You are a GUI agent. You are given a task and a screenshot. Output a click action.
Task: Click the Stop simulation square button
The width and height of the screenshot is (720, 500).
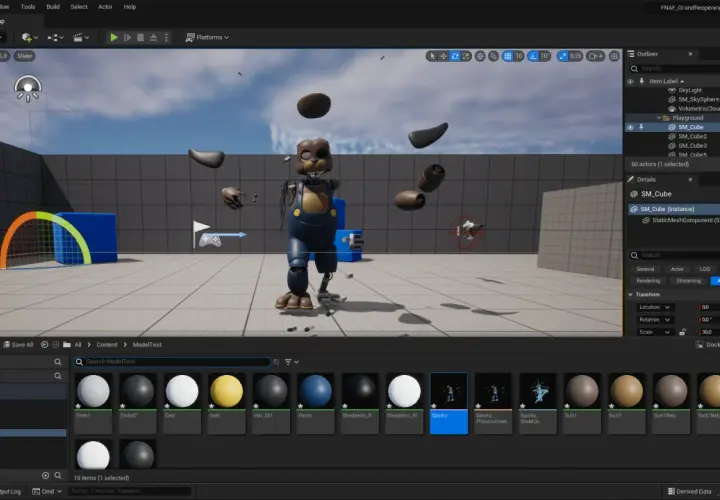point(141,37)
